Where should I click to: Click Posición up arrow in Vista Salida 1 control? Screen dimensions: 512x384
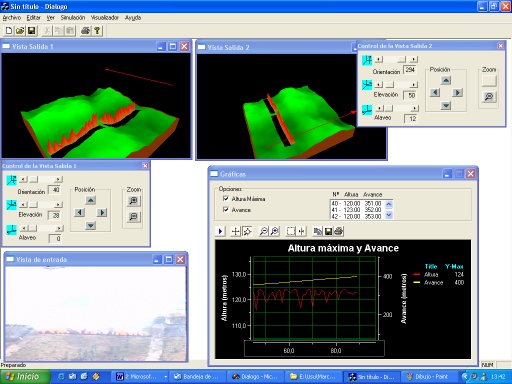click(x=91, y=200)
